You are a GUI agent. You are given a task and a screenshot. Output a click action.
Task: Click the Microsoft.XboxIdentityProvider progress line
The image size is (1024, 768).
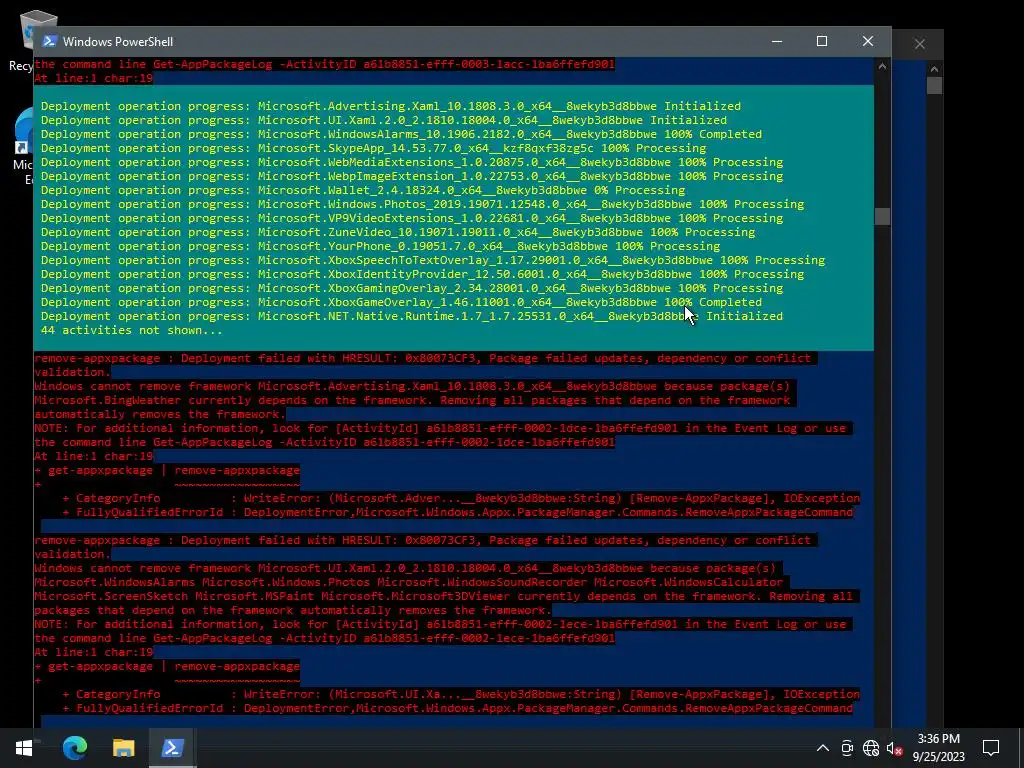(423, 274)
